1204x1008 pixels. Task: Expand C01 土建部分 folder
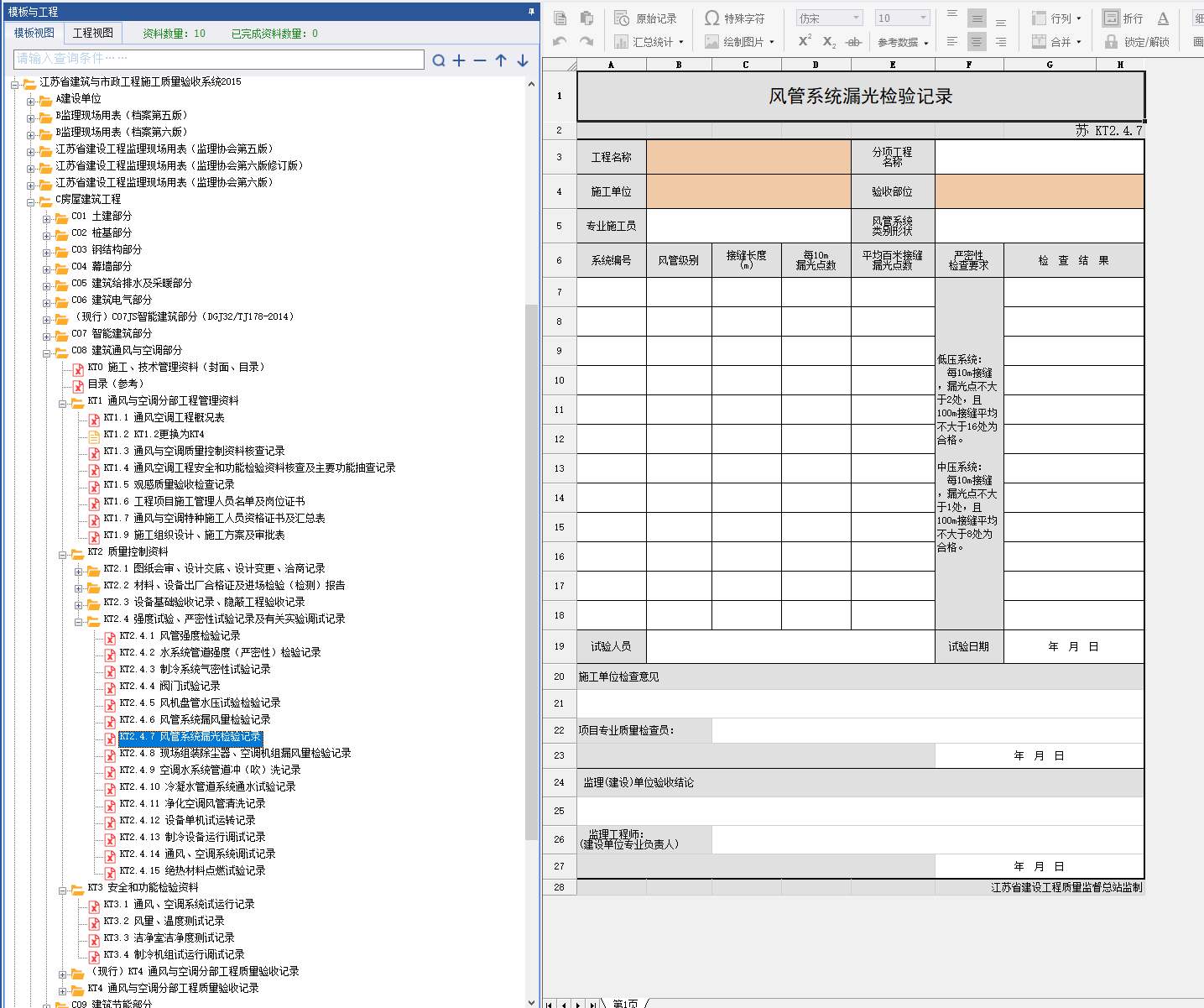point(47,218)
